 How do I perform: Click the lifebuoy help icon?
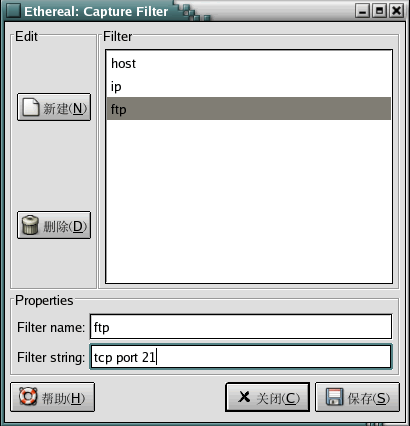click(28, 397)
